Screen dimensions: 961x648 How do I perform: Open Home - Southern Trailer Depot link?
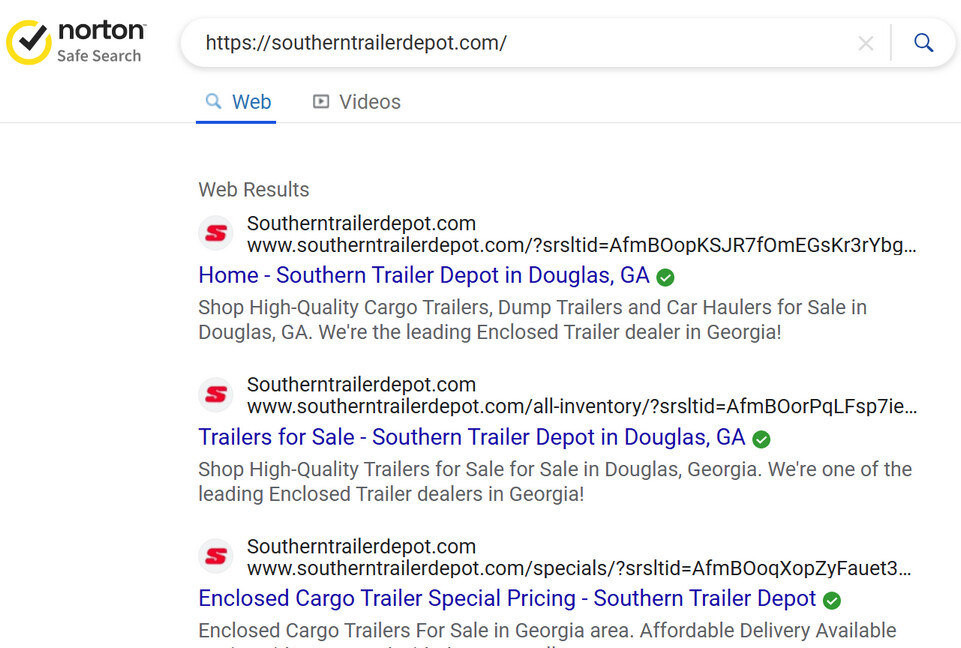click(x=424, y=275)
